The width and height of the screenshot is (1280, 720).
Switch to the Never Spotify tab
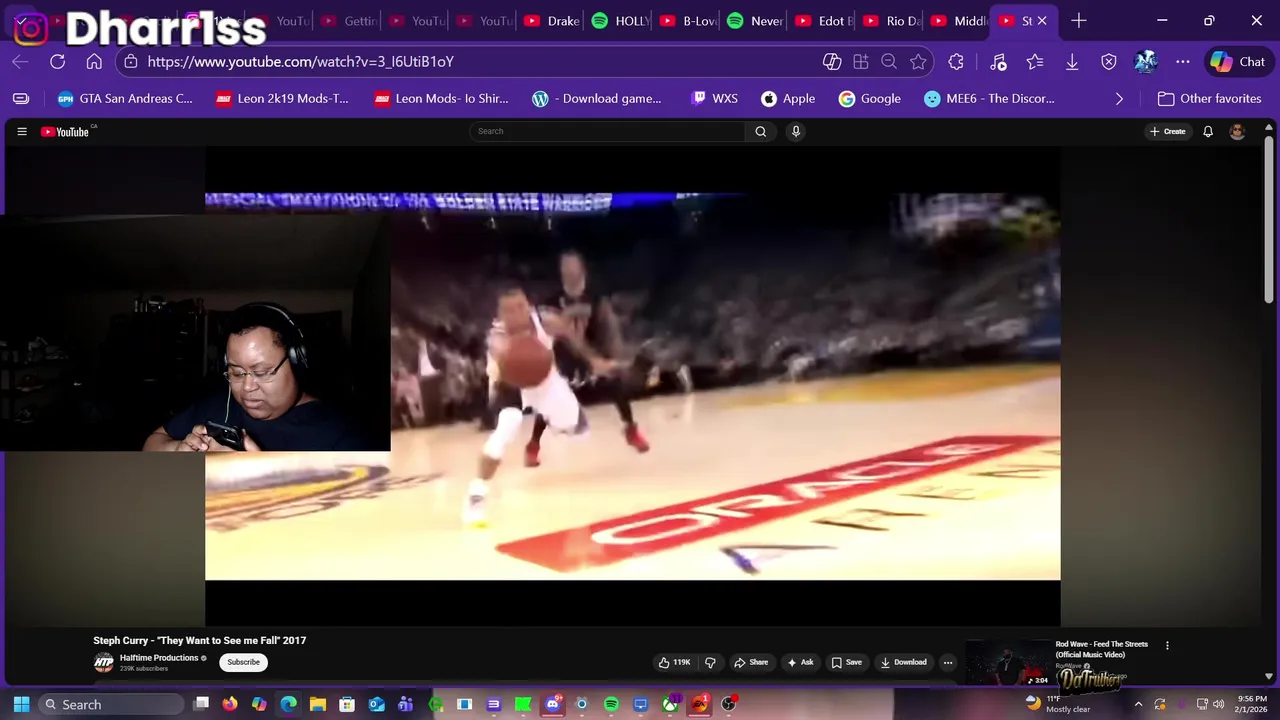click(755, 20)
